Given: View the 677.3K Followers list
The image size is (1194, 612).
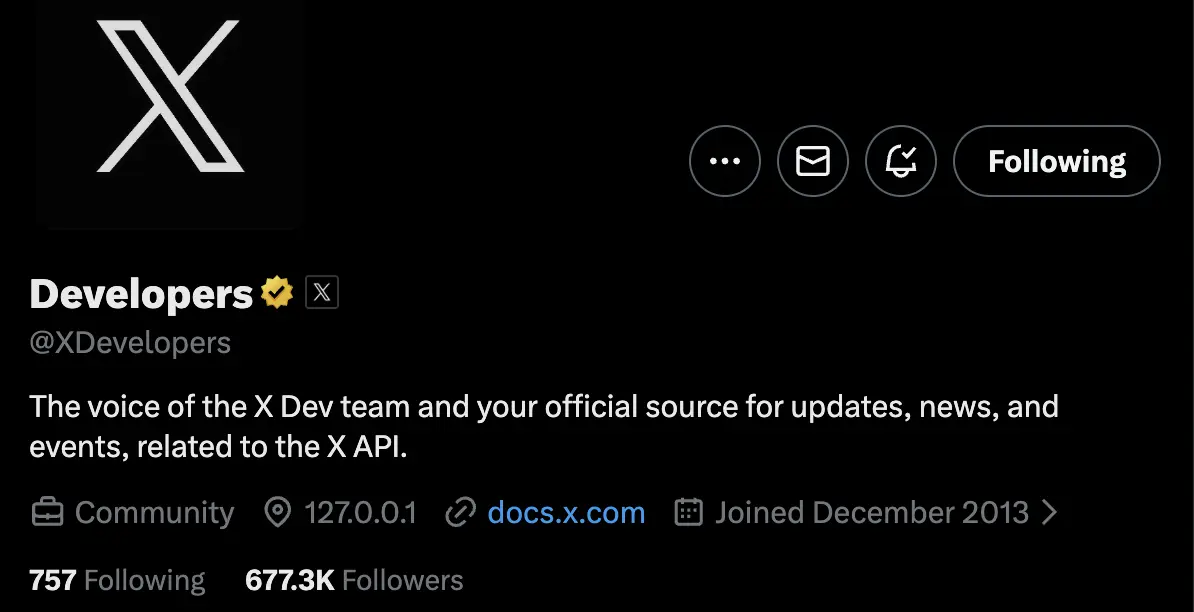Looking at the screenshot, I should [x=354, y=580].
